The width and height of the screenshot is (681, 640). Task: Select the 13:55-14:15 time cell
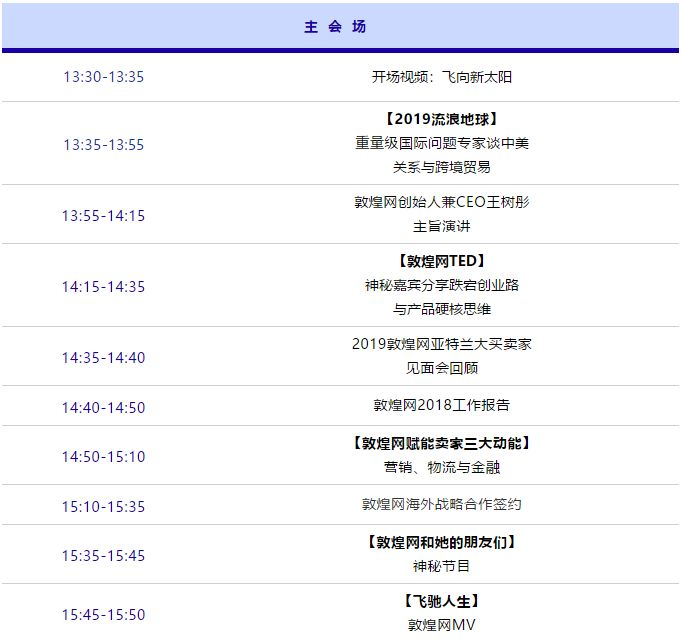pos(103,216)
